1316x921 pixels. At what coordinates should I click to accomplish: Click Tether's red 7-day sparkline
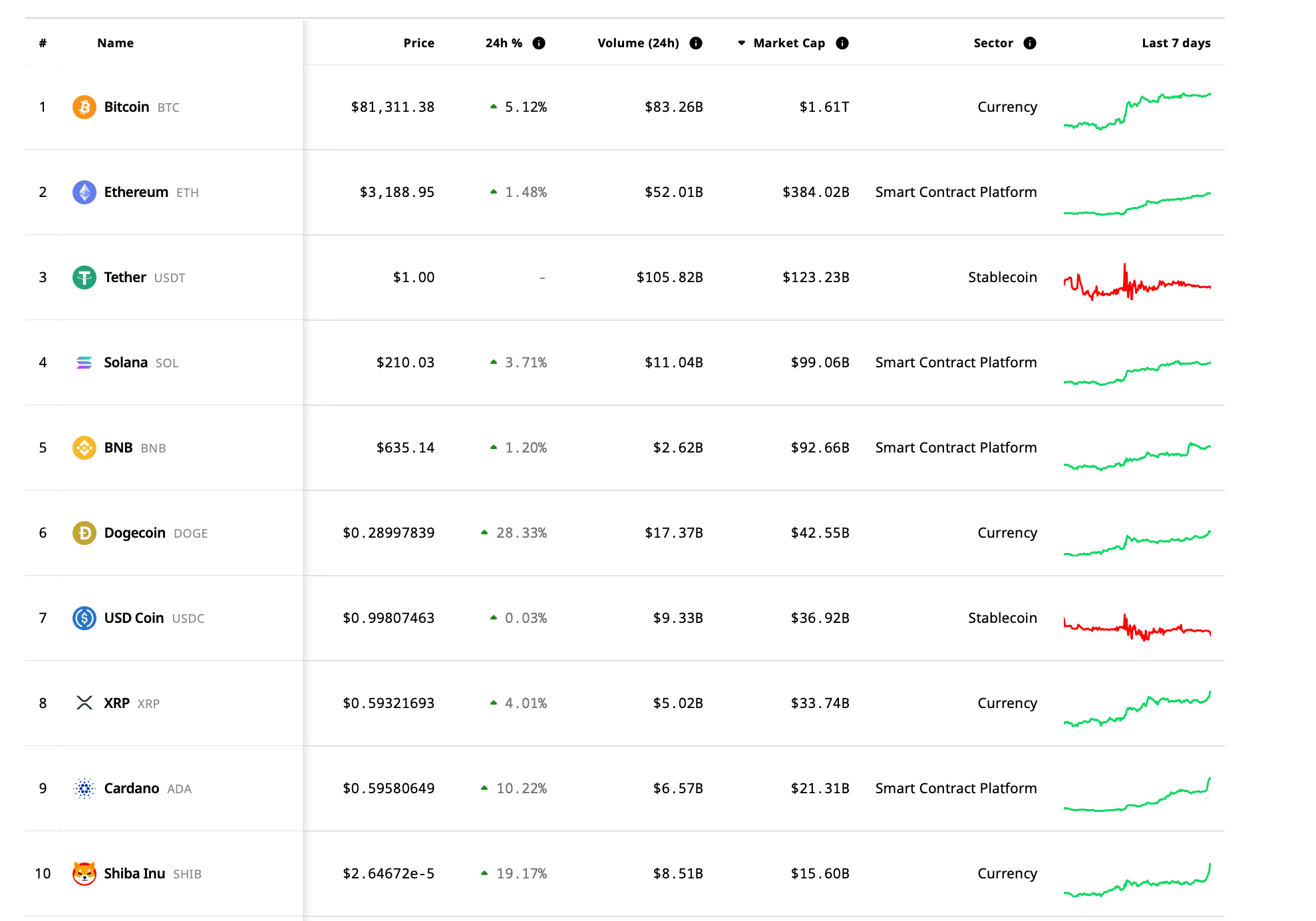[1137, 282]
